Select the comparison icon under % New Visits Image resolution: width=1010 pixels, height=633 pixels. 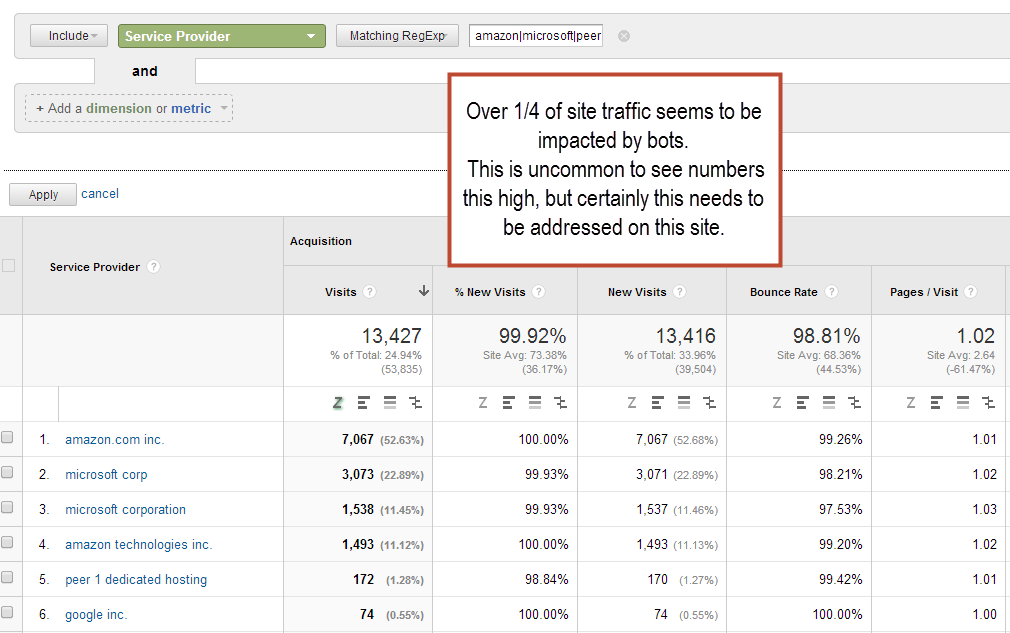[560, 403]
